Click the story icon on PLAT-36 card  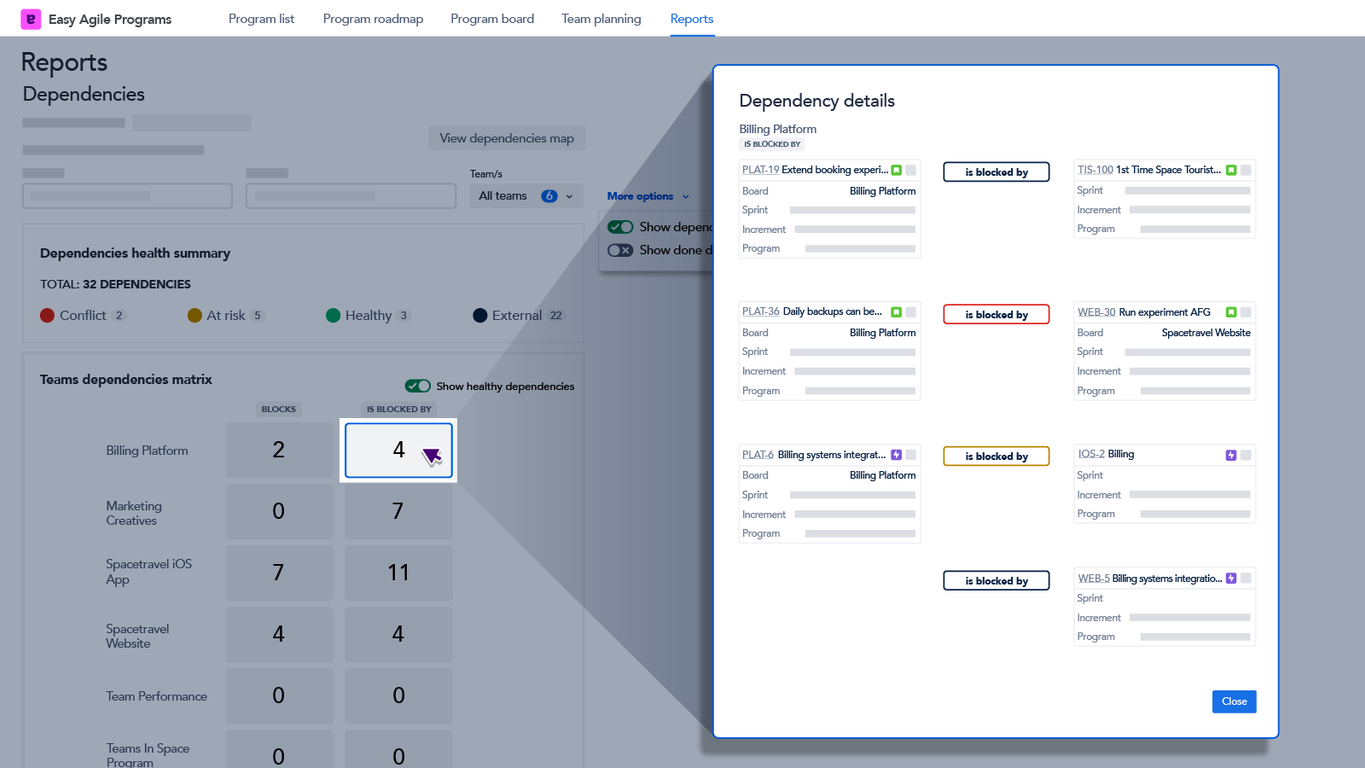(x=896, y=312)
